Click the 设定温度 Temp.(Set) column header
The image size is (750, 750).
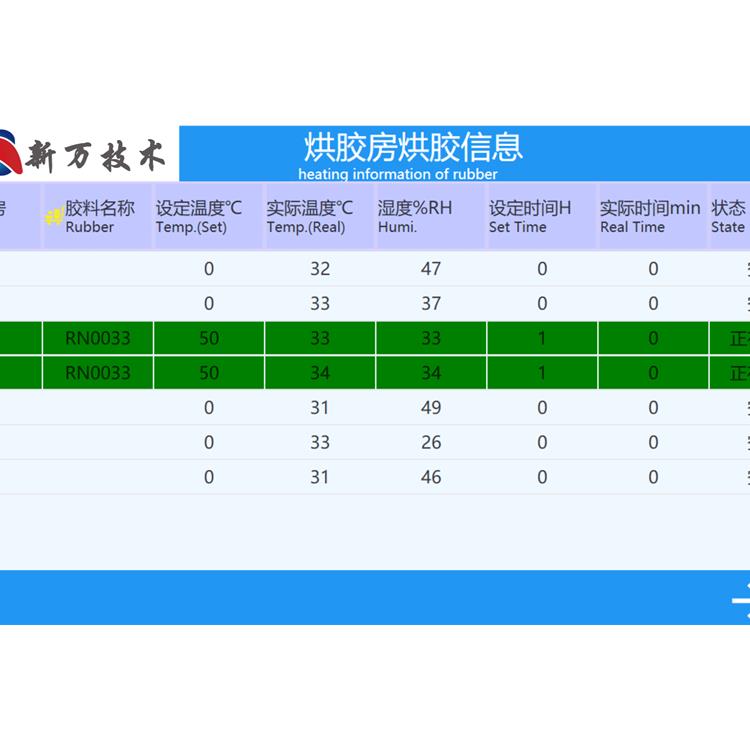209,216
